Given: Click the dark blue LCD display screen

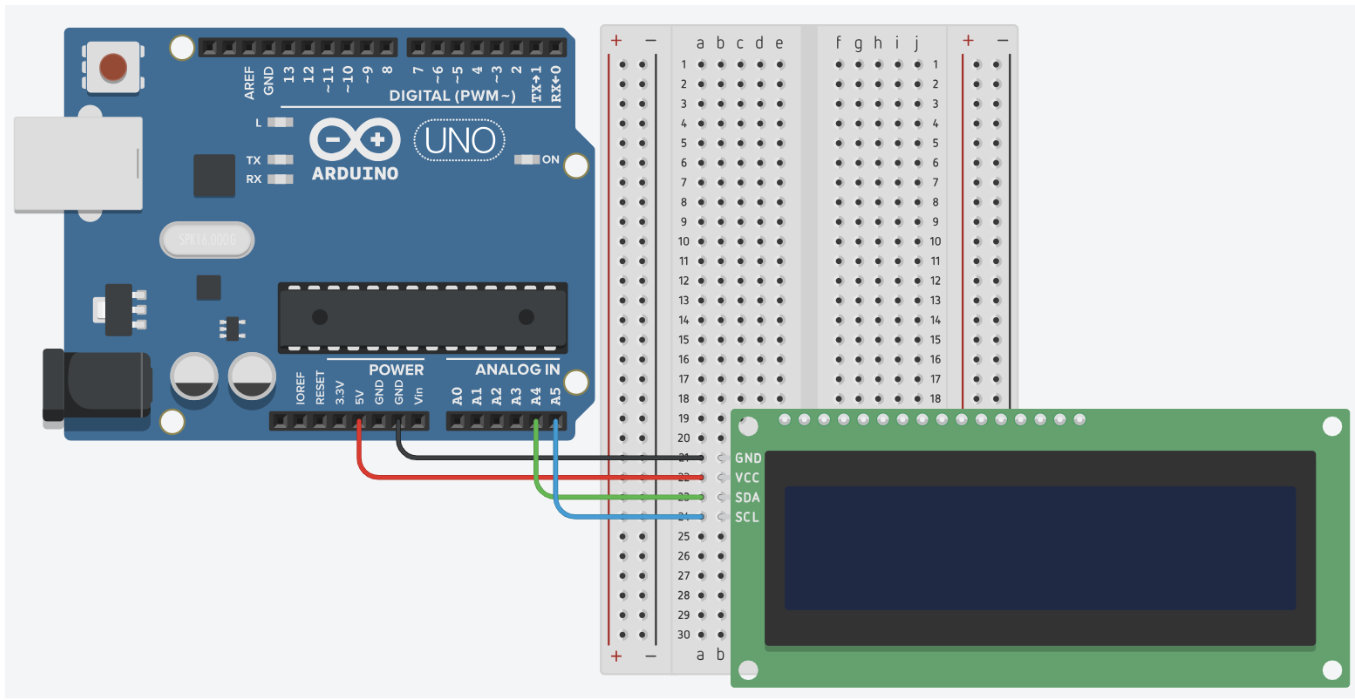Looking at the screenshot, I should coord(1040,548).
